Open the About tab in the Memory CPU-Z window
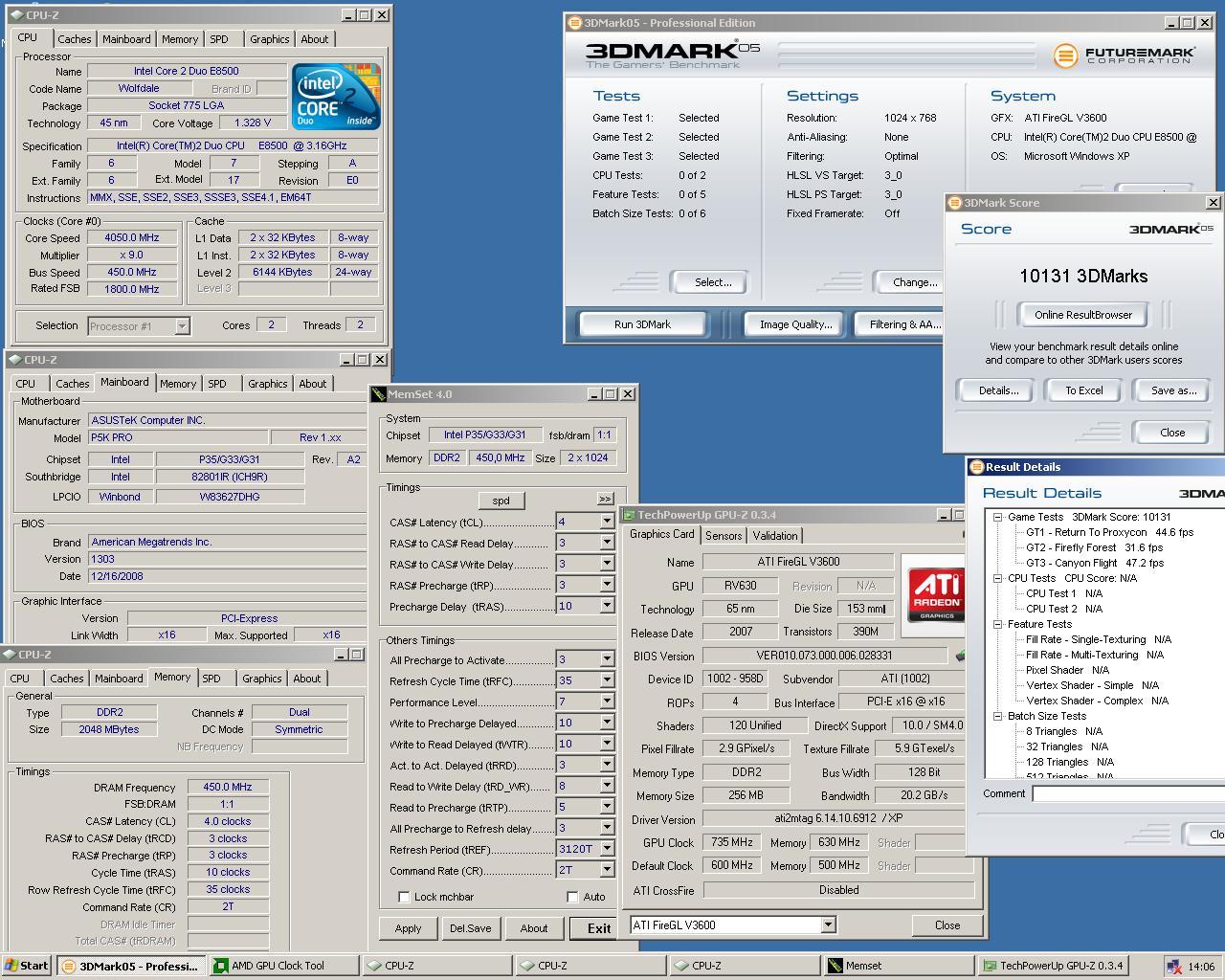 click(307, 679)
